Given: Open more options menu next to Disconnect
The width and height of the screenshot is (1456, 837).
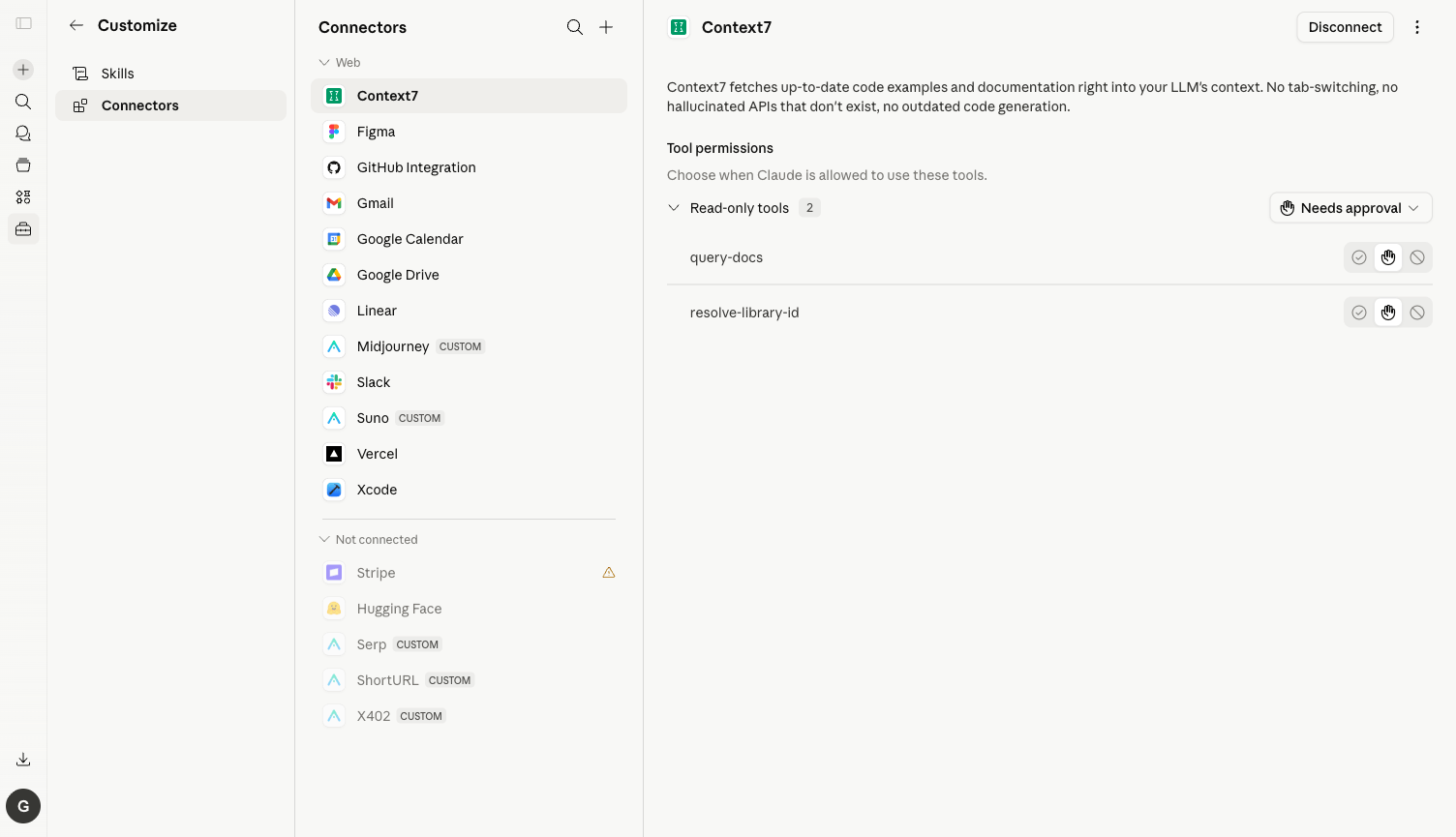Looking at the screenshot, I should (x=1417, y=27).
